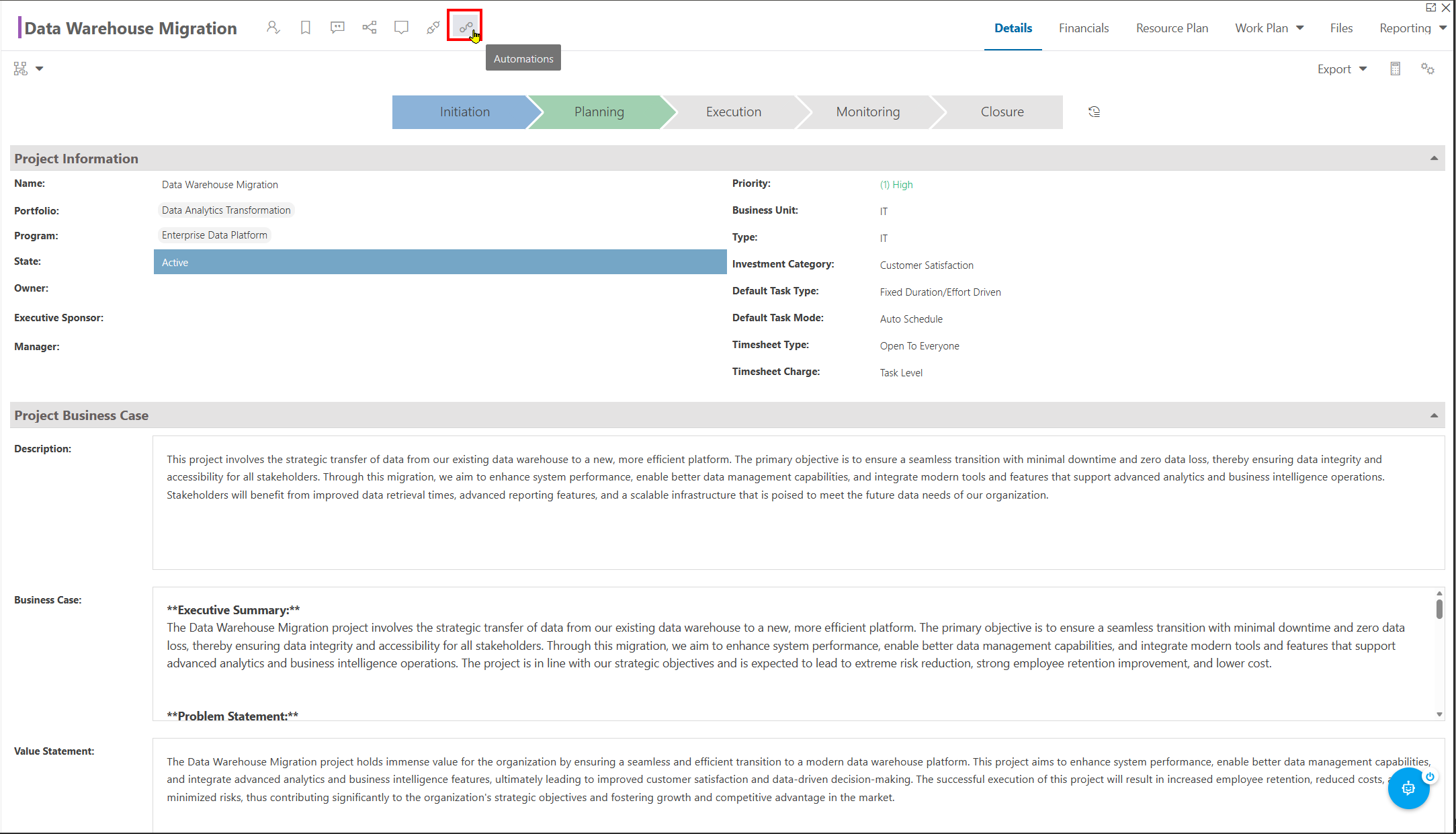Click the Open To Everyone timesheet value

tap(919, 346)
